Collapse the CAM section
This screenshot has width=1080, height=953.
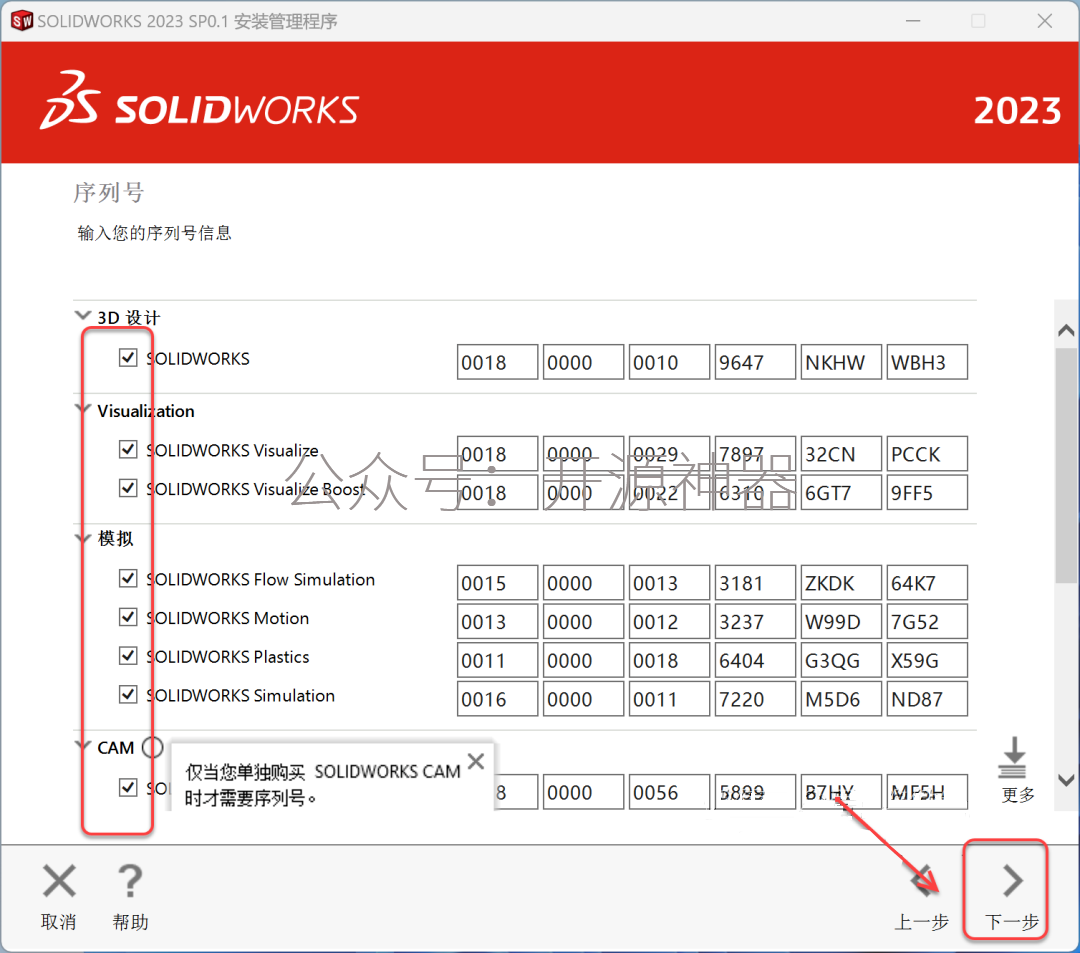point(83,746)
